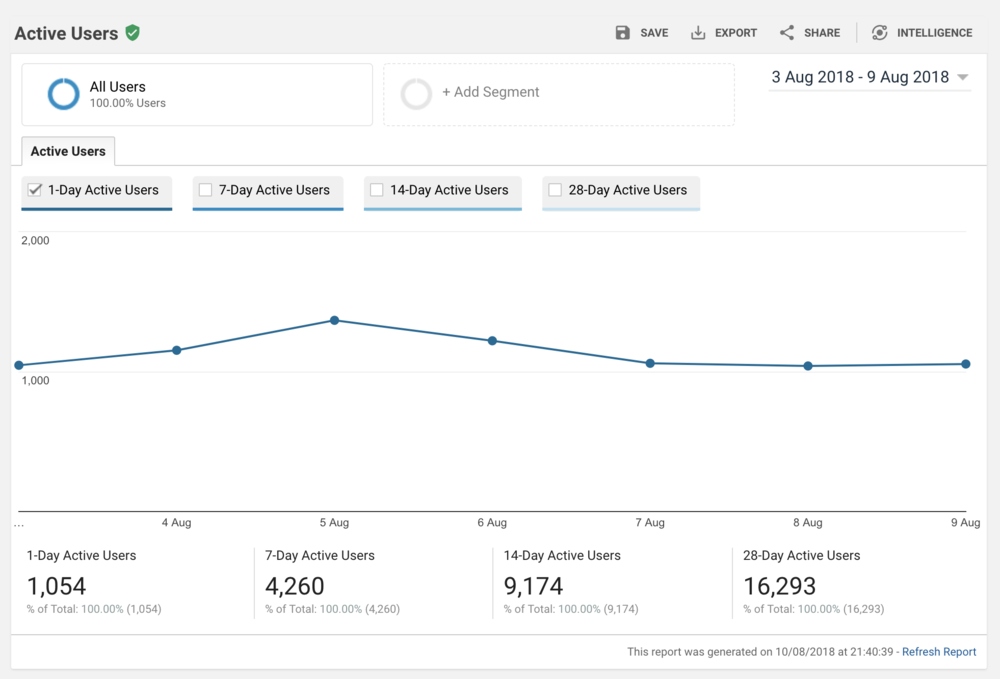Enable the 7-Day Active Users checkbox
The width and height of the screenshot is (1000, 679).
(206, 190)
